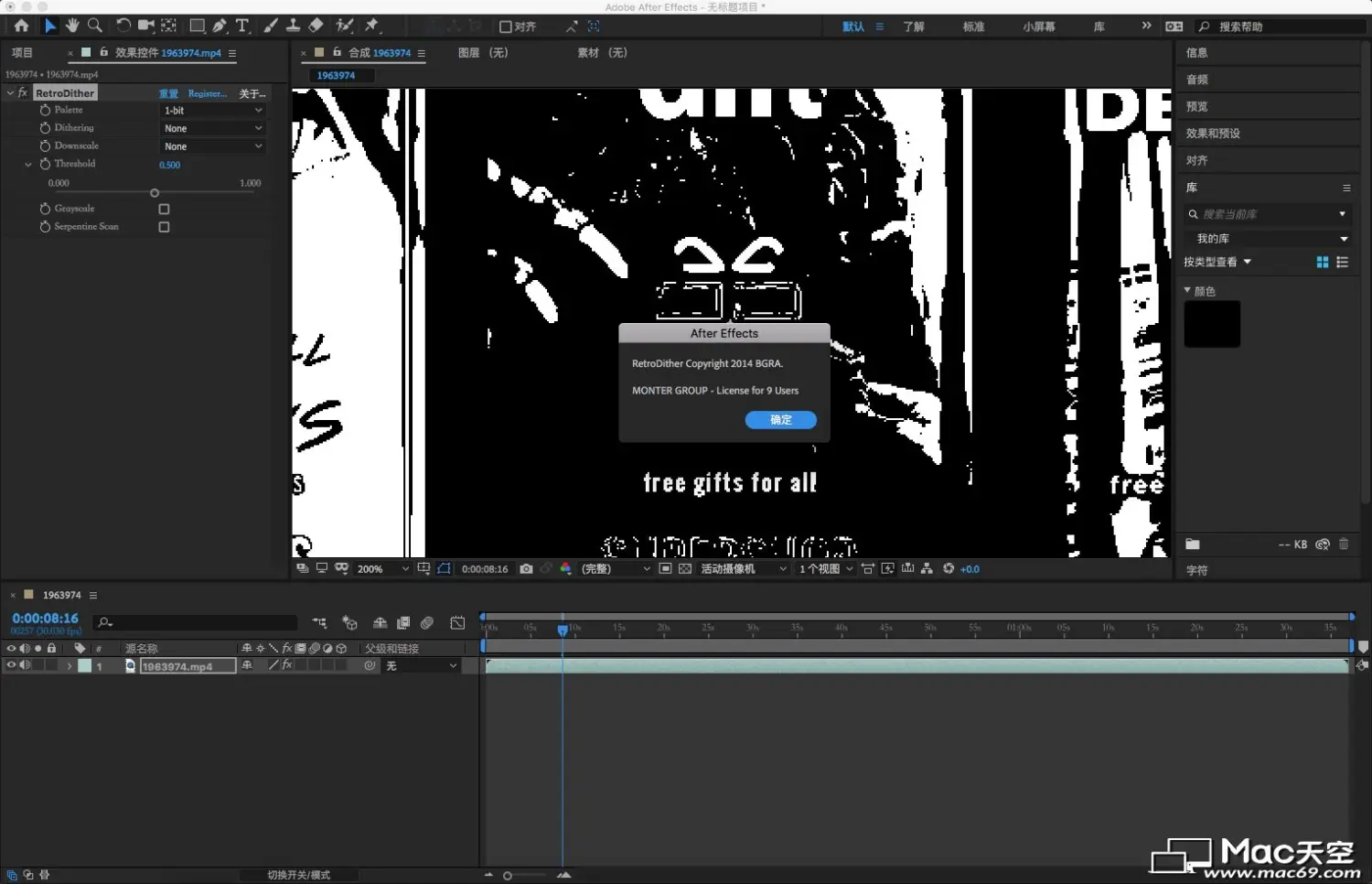
Task: Toggle the fx switch on RetroDither effect
Action: click(x=23, y=93)
